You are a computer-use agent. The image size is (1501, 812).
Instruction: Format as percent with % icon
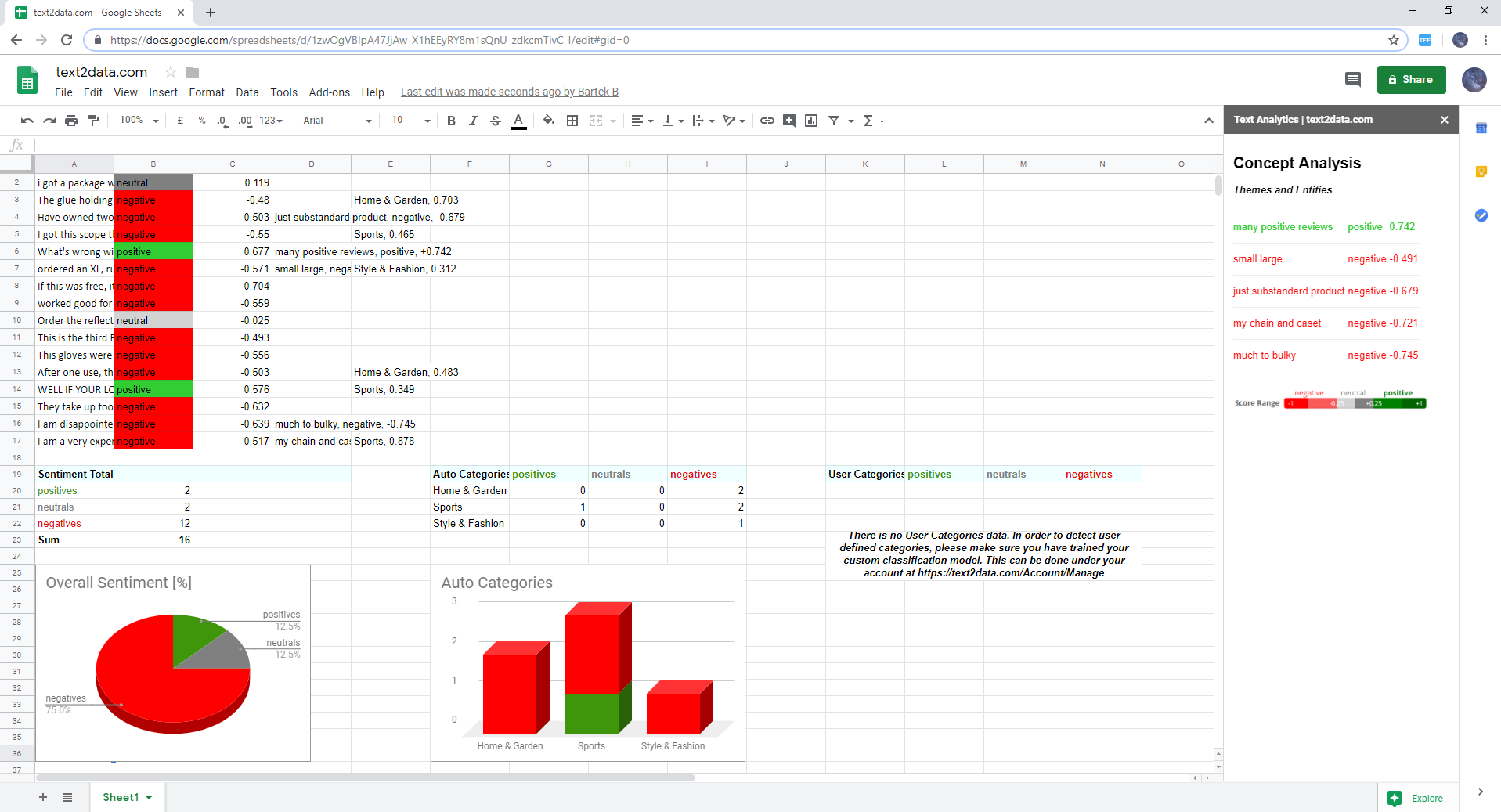click(x=202, y=121)
